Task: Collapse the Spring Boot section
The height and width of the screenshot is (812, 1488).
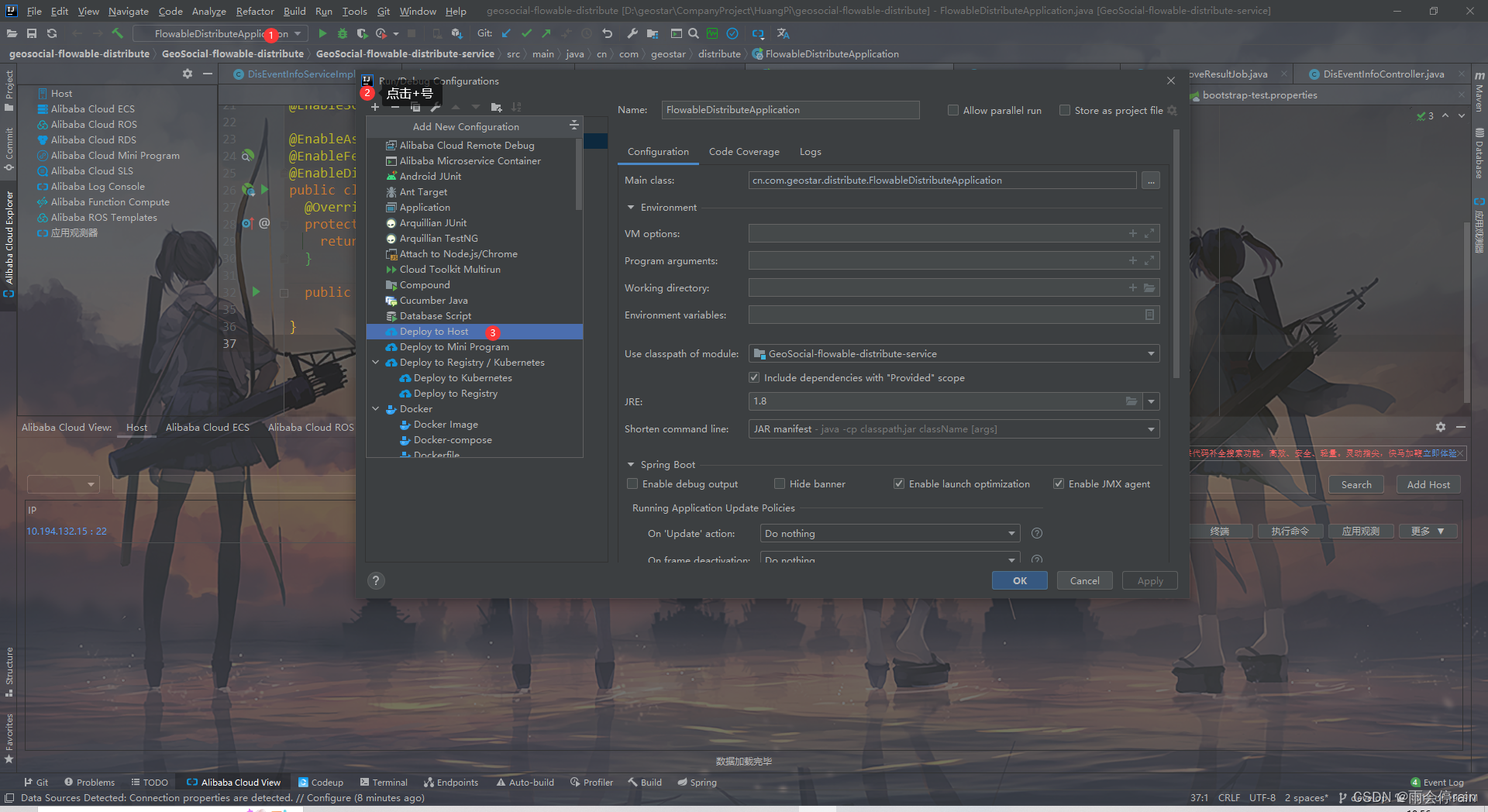Action: [x=631, y=465]
